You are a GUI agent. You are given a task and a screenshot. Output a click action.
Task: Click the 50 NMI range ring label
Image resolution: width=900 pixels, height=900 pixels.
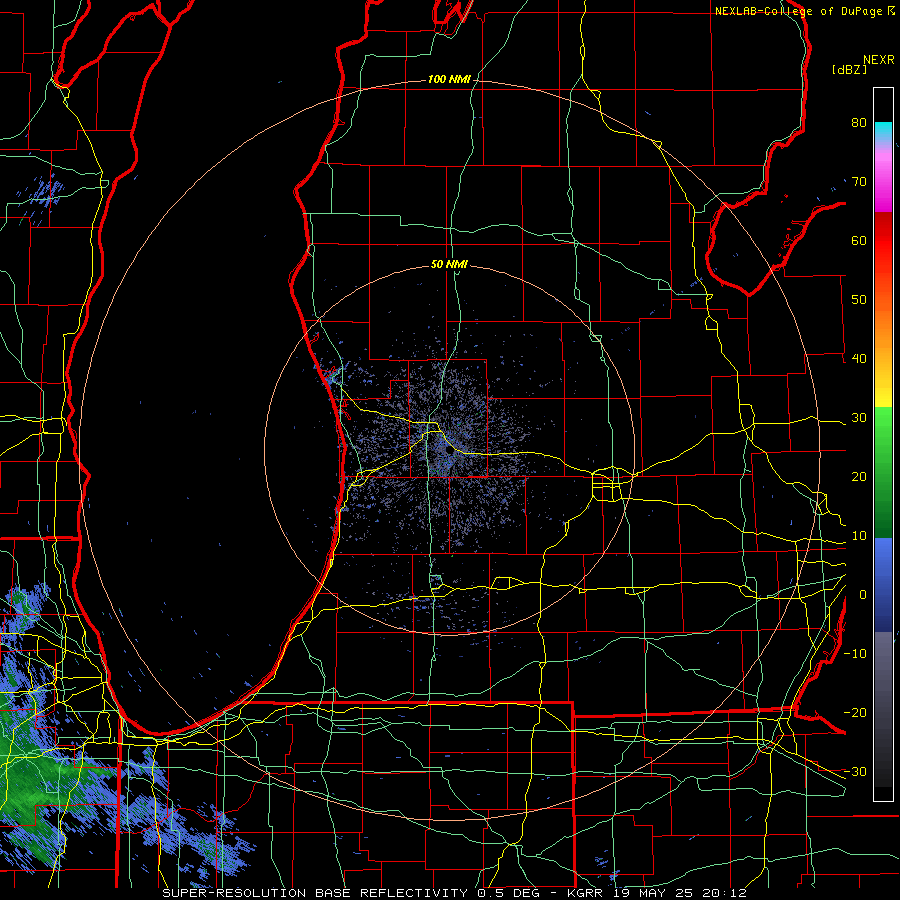[x=449, y=265]
